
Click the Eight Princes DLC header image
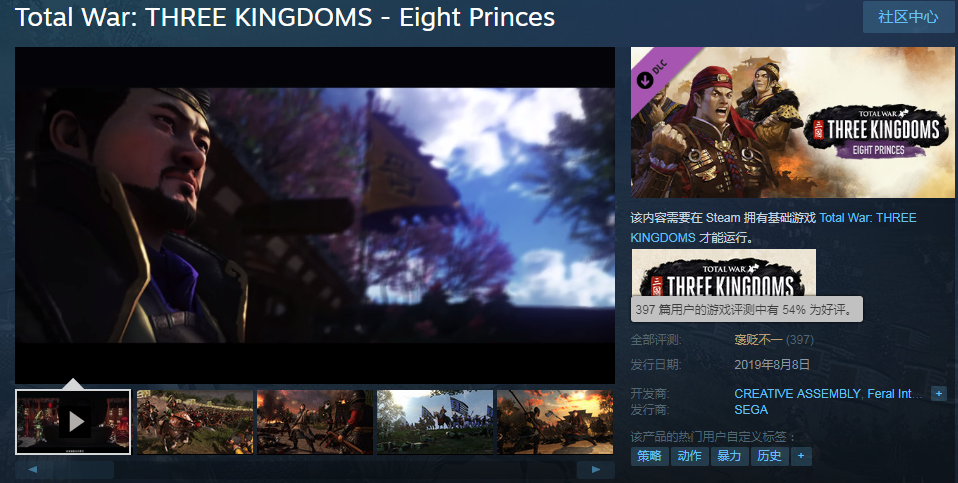[x=792, y=122]
